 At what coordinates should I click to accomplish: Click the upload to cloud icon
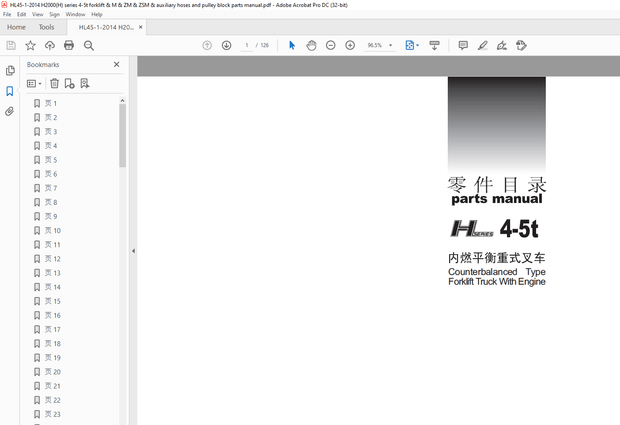(x=50, y=45)
